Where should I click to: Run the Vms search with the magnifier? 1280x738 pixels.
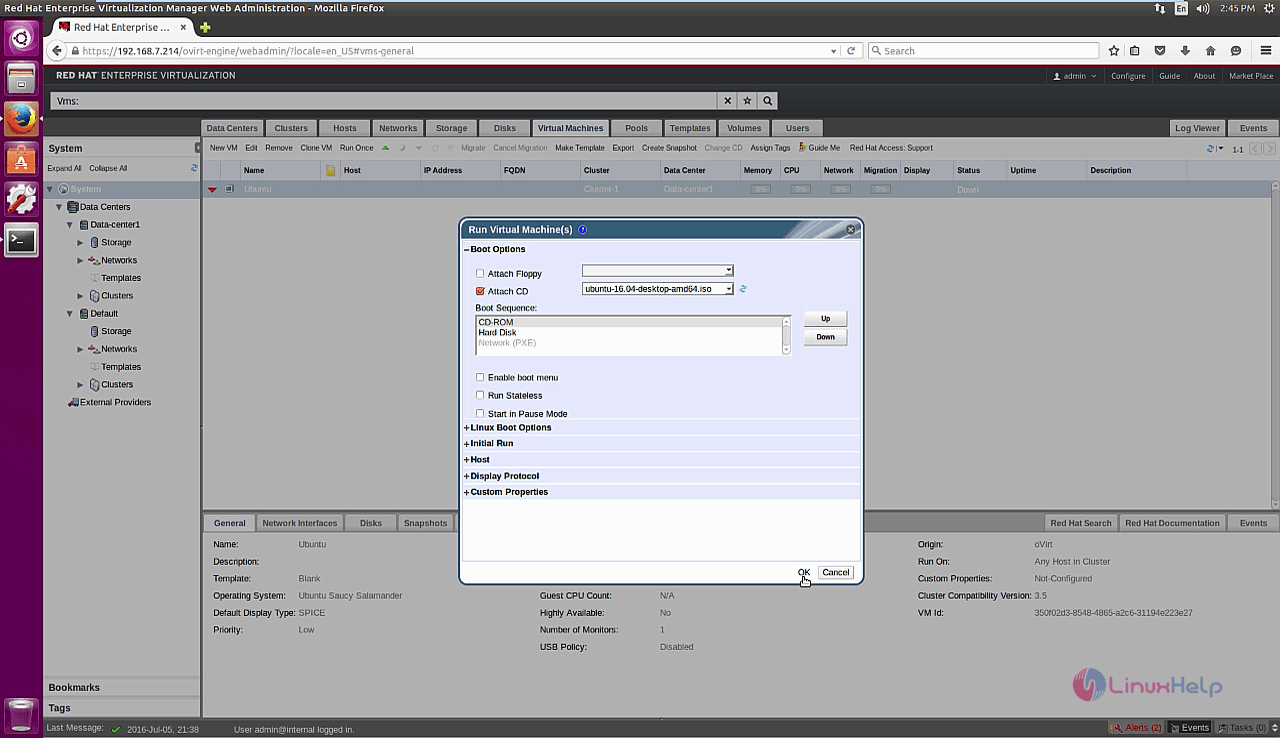(x=768, y=101)
